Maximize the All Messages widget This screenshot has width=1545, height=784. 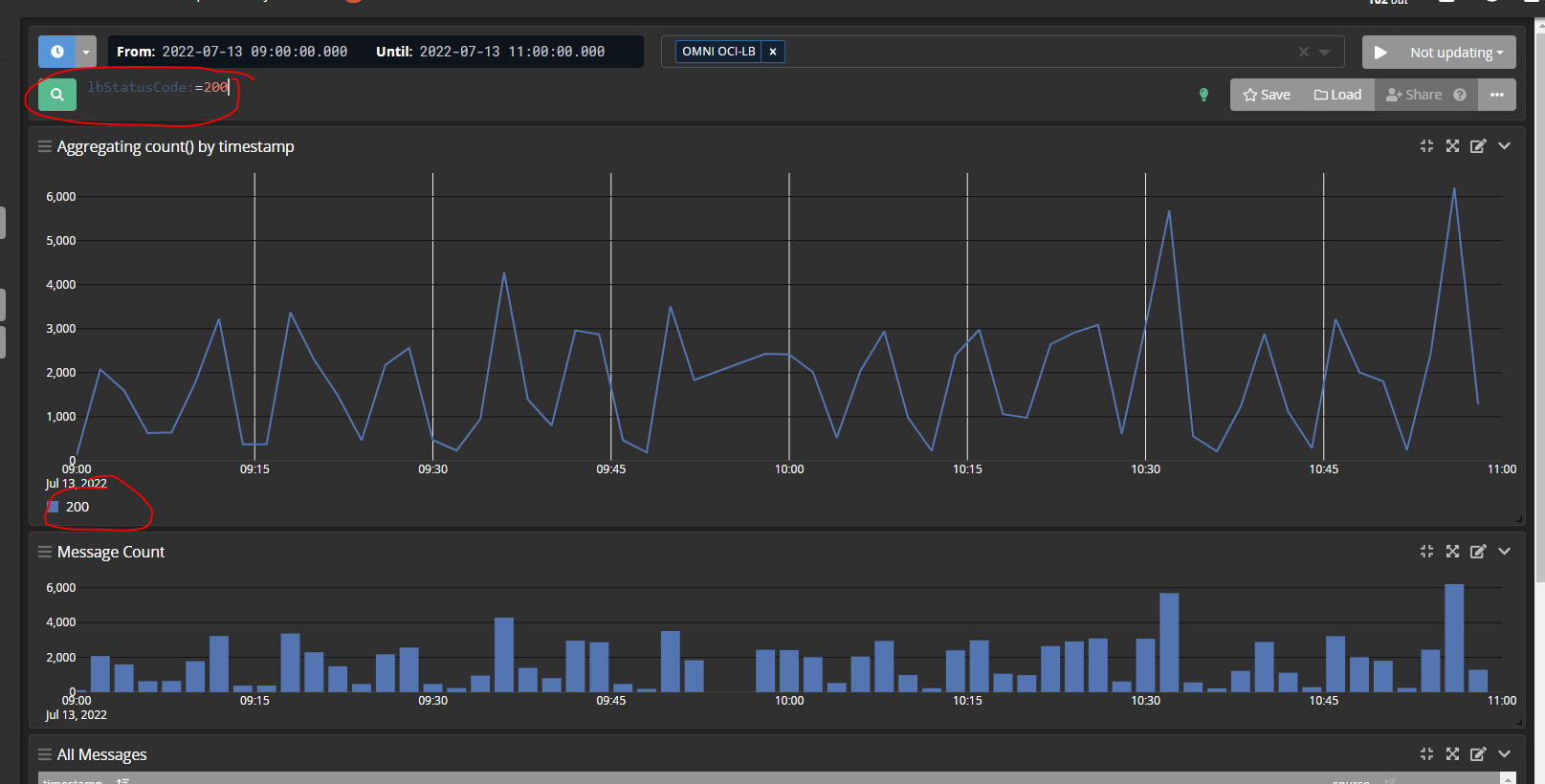tap(1452, 754)
